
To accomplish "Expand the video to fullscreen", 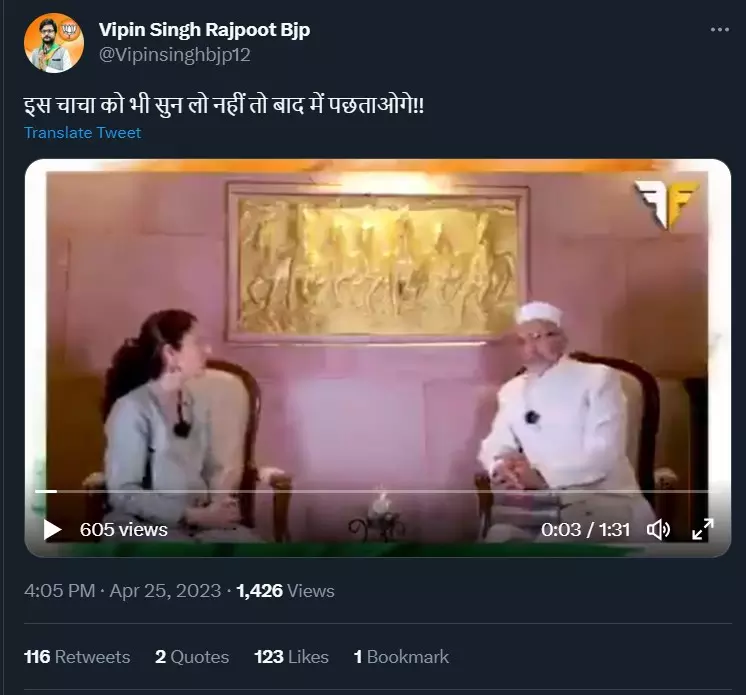I will coord(703,529).
